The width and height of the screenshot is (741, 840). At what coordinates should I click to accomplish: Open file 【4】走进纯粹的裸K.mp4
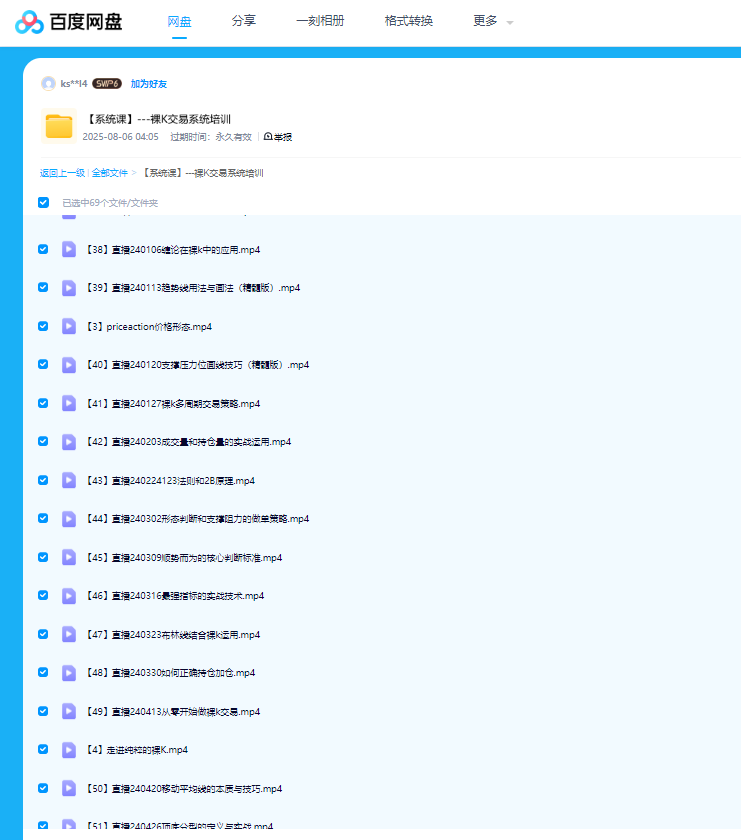(x=137, y=750)
